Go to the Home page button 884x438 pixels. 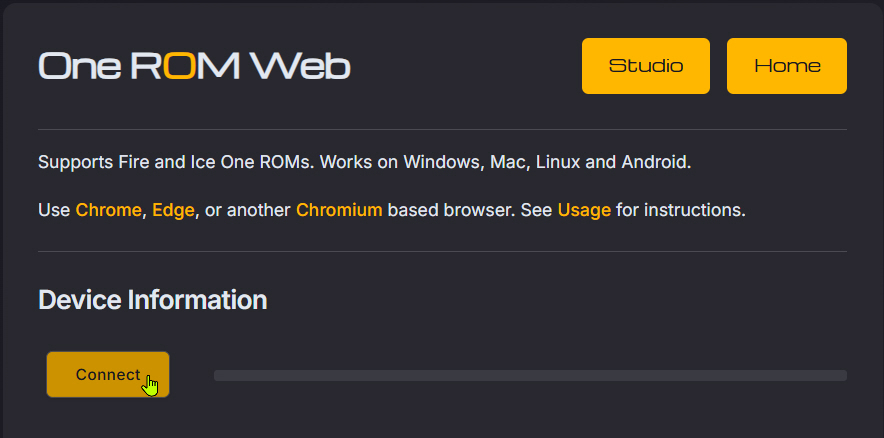tap(786, 66)
